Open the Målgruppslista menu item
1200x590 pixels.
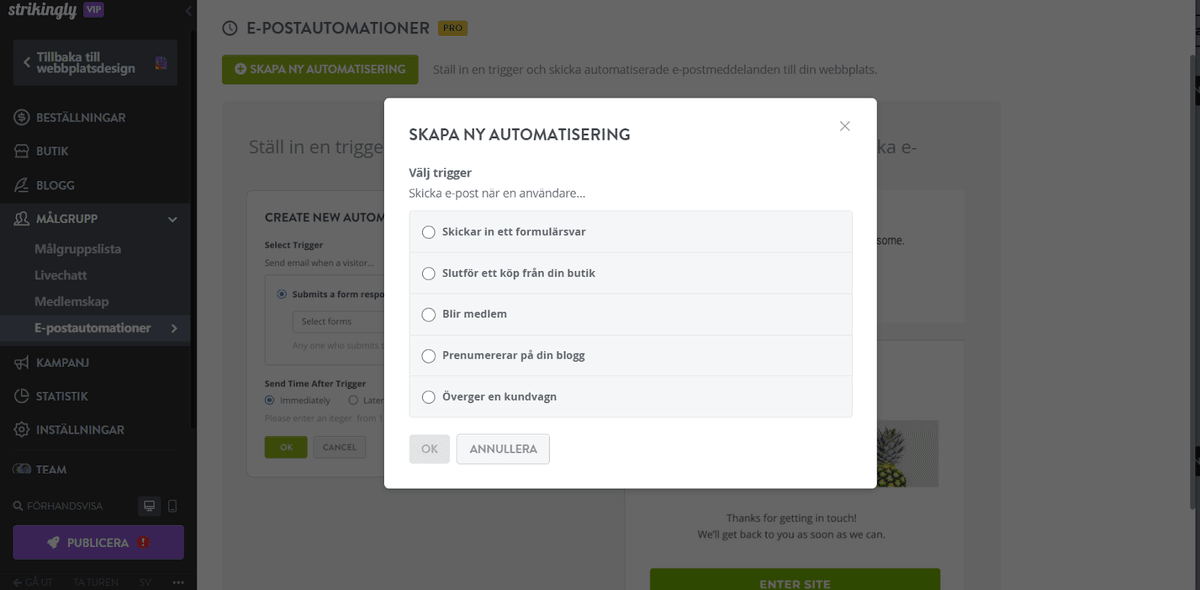(78, 249)
